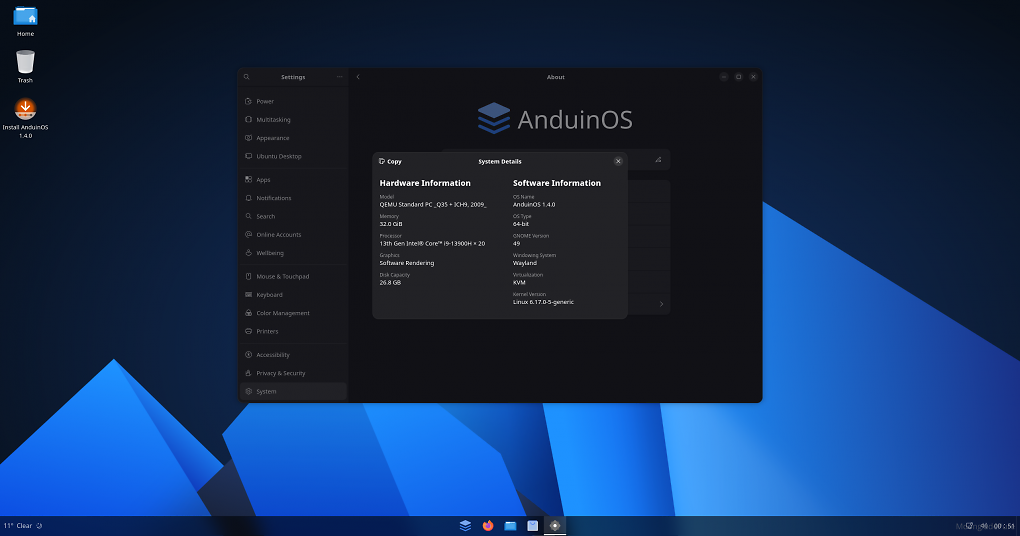Select Online Accounts in sidebar
This screenshot has height=536, width=1020.
(278, 235)
